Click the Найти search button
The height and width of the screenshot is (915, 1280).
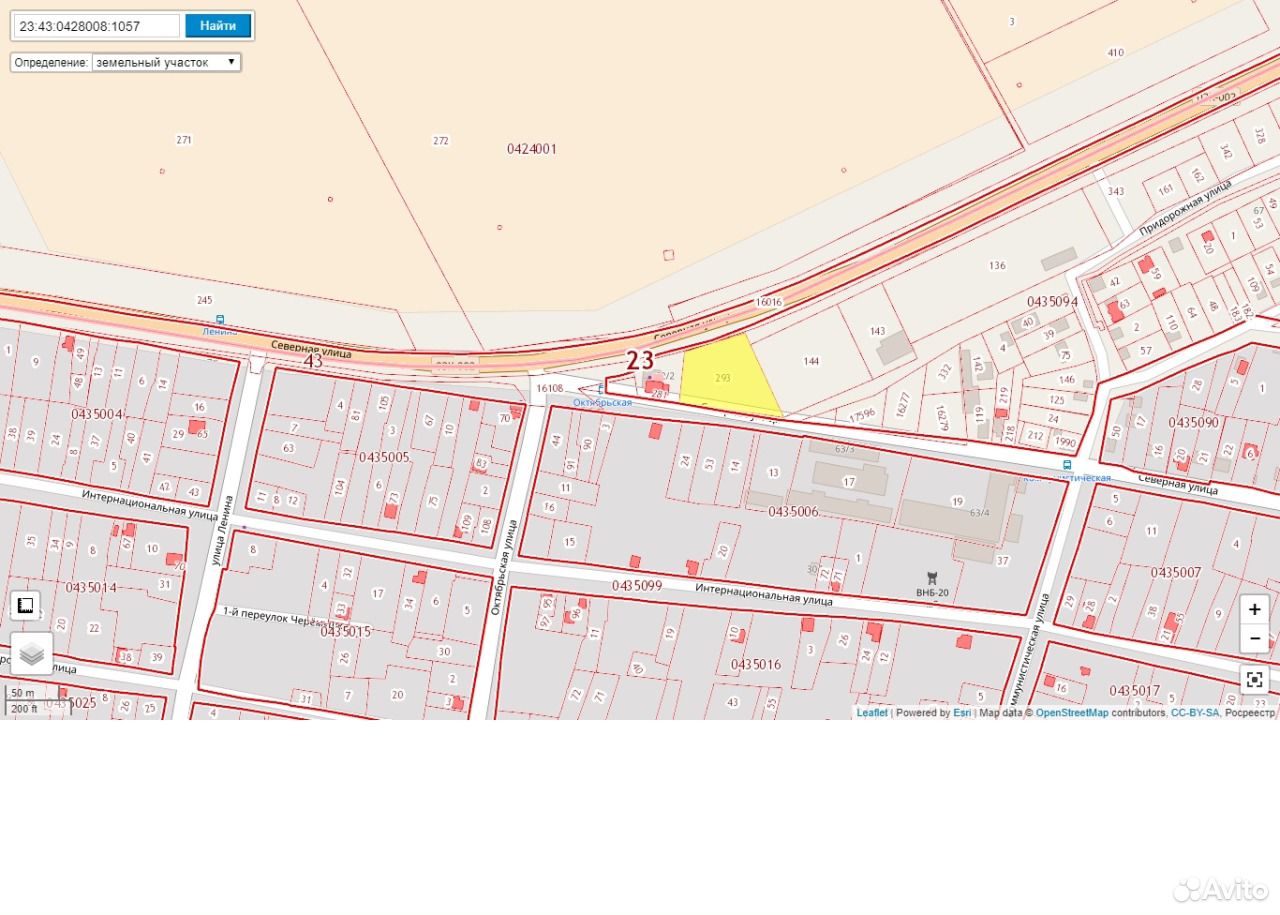[218, 26]
